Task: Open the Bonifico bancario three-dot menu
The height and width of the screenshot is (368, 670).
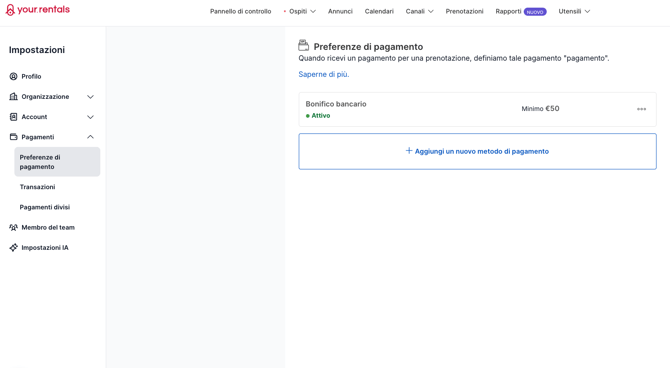Action: click(x=641, y=109)
